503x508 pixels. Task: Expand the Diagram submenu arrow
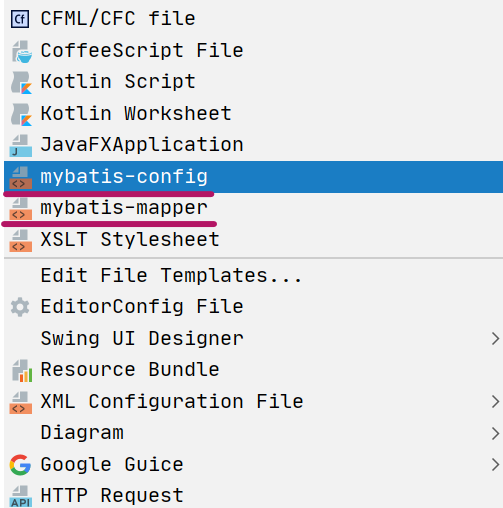[x=495, y=433]
